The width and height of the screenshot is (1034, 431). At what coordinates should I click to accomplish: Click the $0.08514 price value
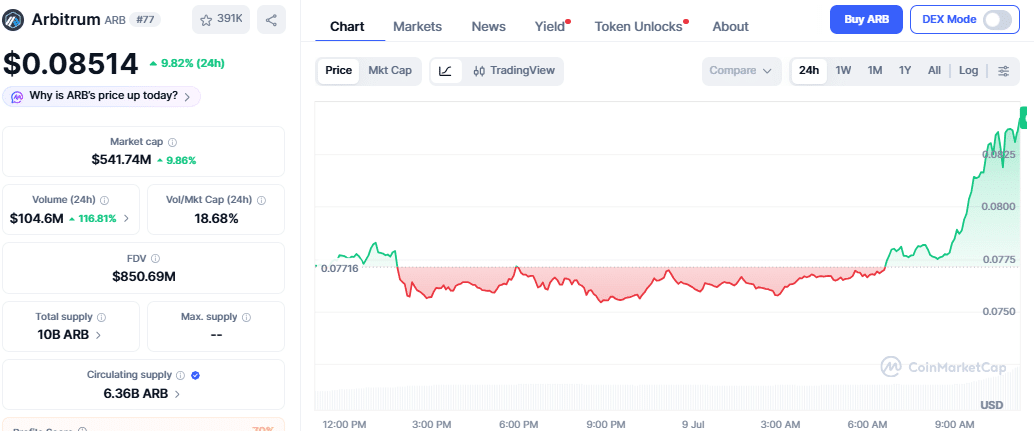71,63
